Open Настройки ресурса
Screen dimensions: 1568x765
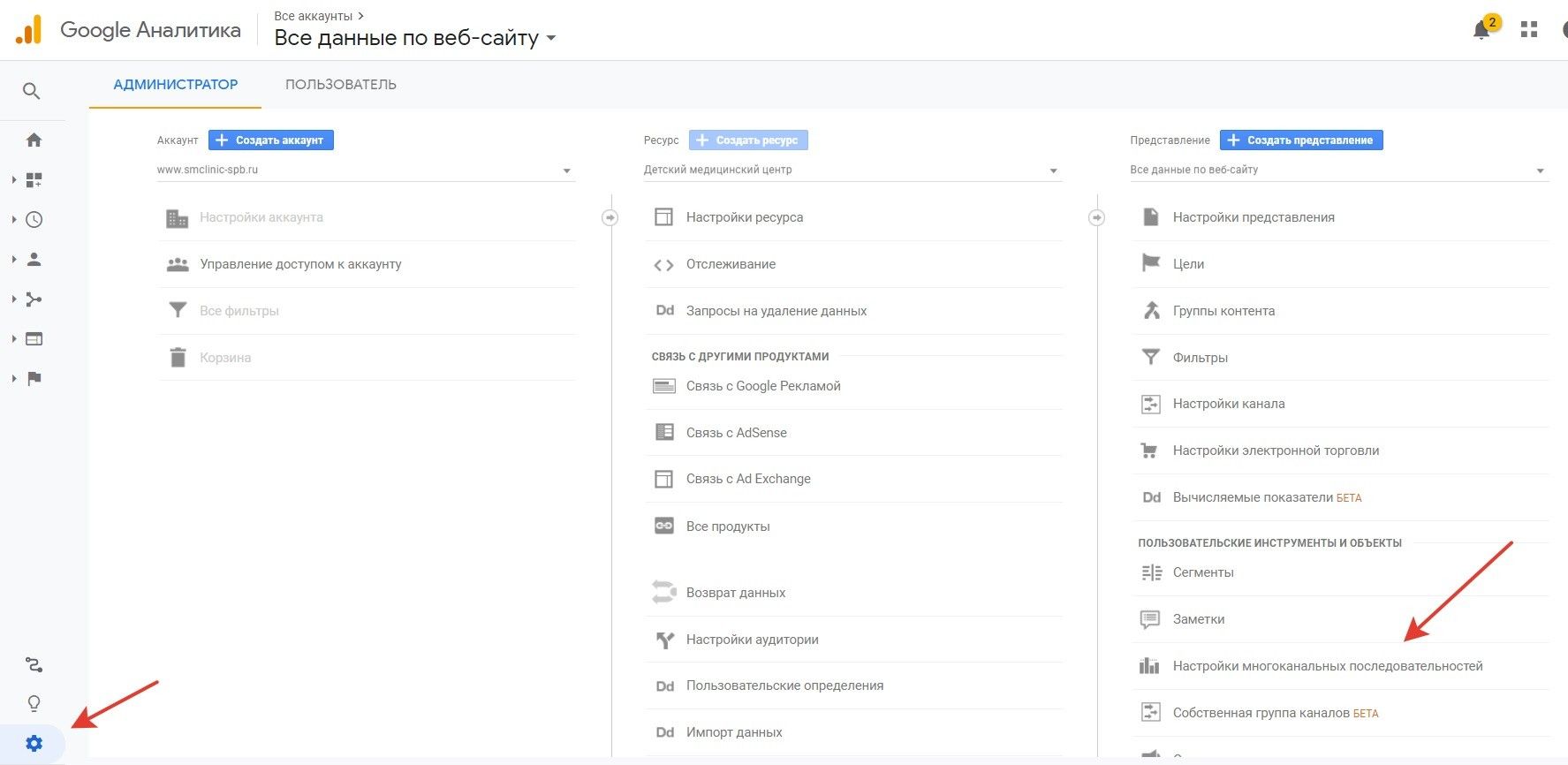tap(745, 217)
